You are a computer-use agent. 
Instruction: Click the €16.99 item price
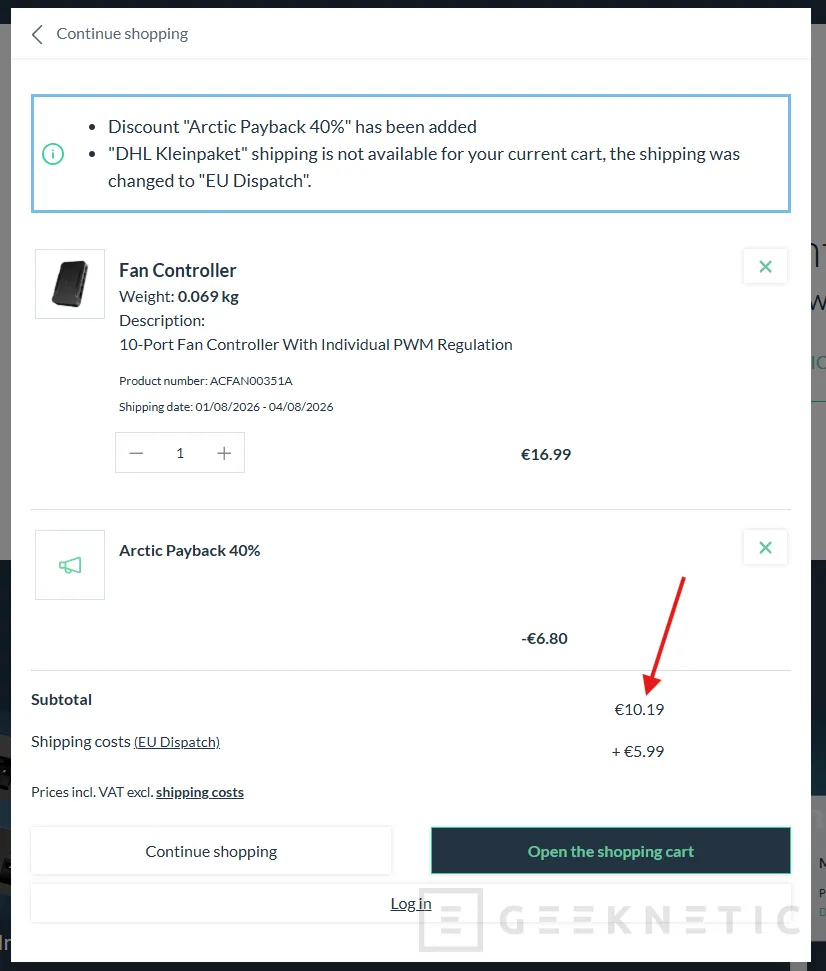[x=546, y=455]
